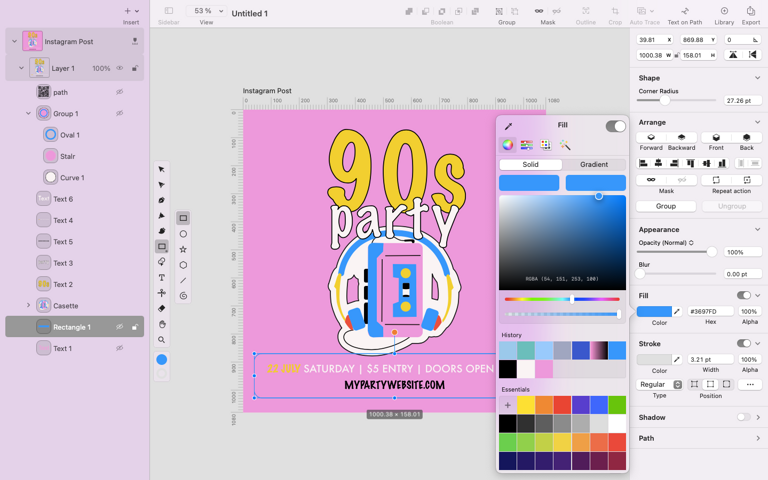This screenshot has width=768, height=480.
Task: Choose the Oval shape tool
Action: 183,234
